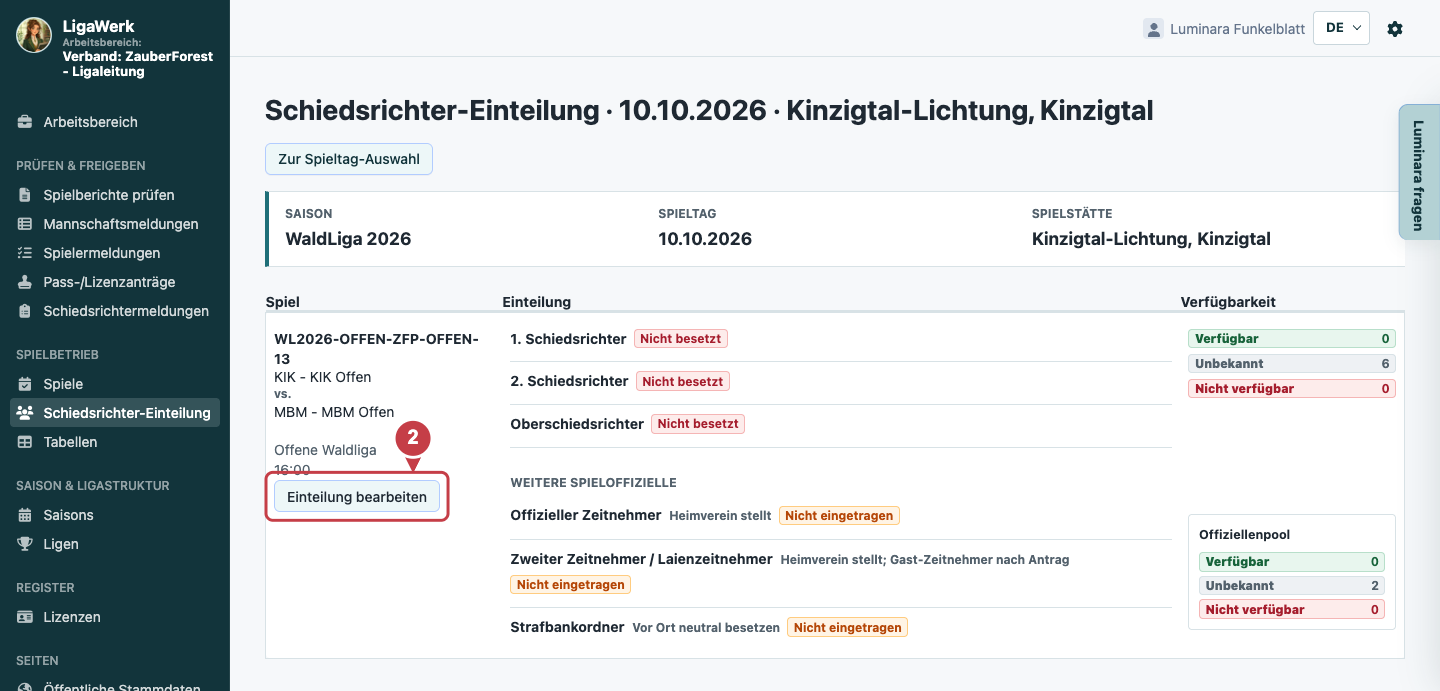
Task: Click the Tabellen grid icon
Action: (x=25, y=442)
